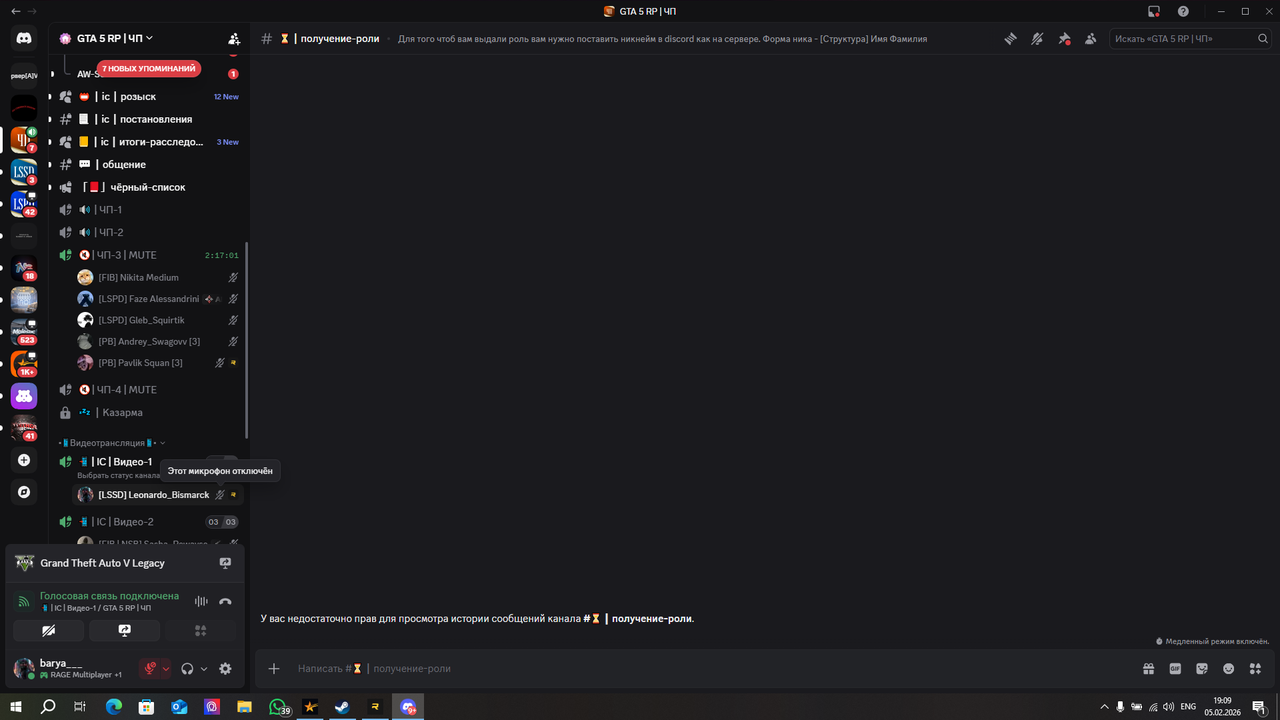Go back with navigation arrow

coord(14,11)
